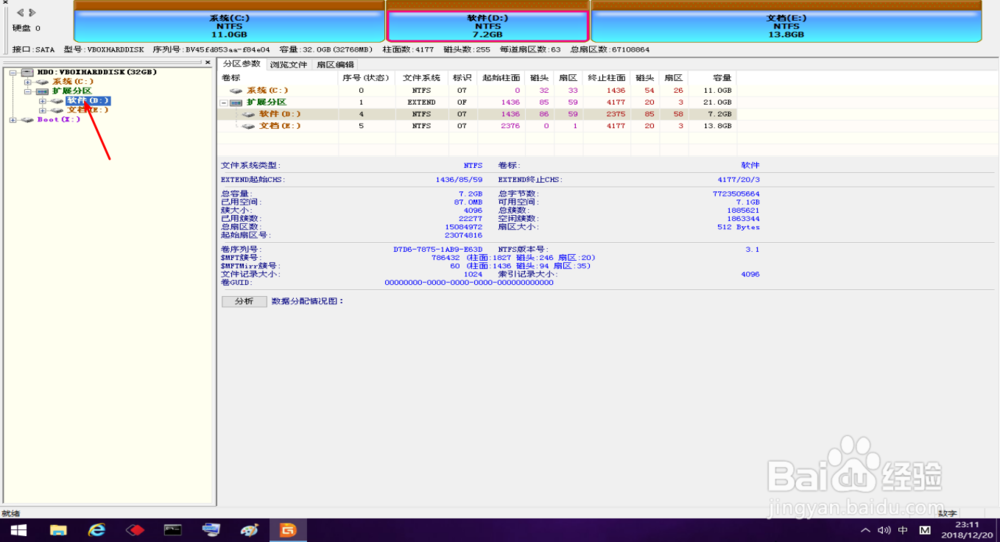Expand the 系统(C:) tree node

click(27, 82)
